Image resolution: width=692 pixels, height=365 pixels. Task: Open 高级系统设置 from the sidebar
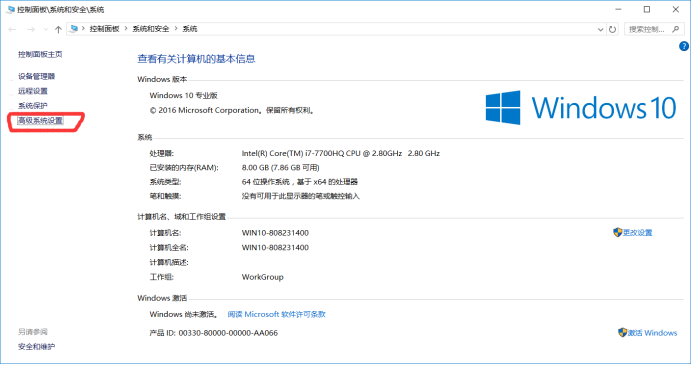40,120
